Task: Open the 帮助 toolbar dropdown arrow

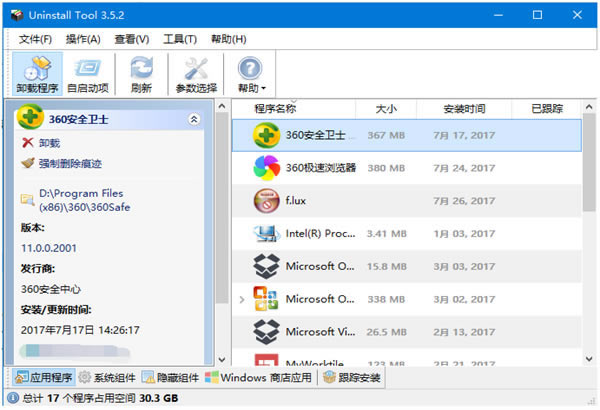Action: click(x=263, y=89)
